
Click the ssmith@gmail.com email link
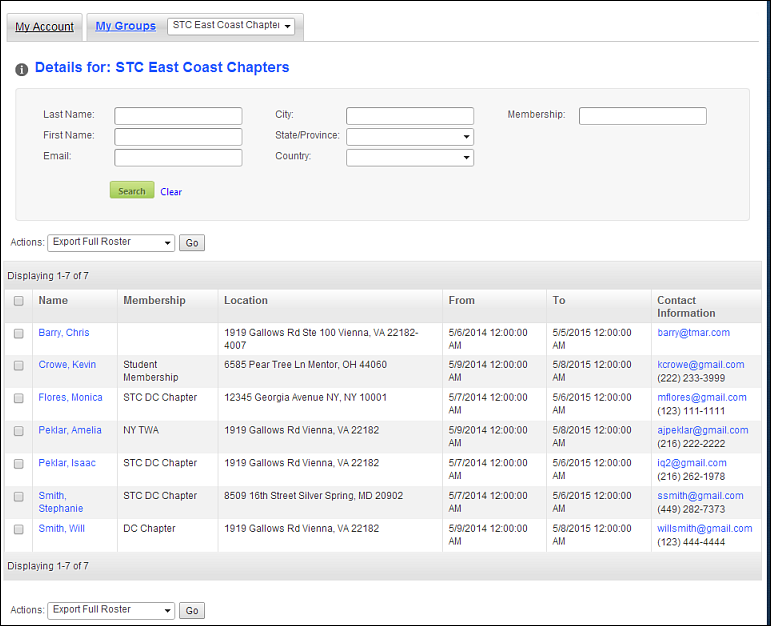(700, 496)
